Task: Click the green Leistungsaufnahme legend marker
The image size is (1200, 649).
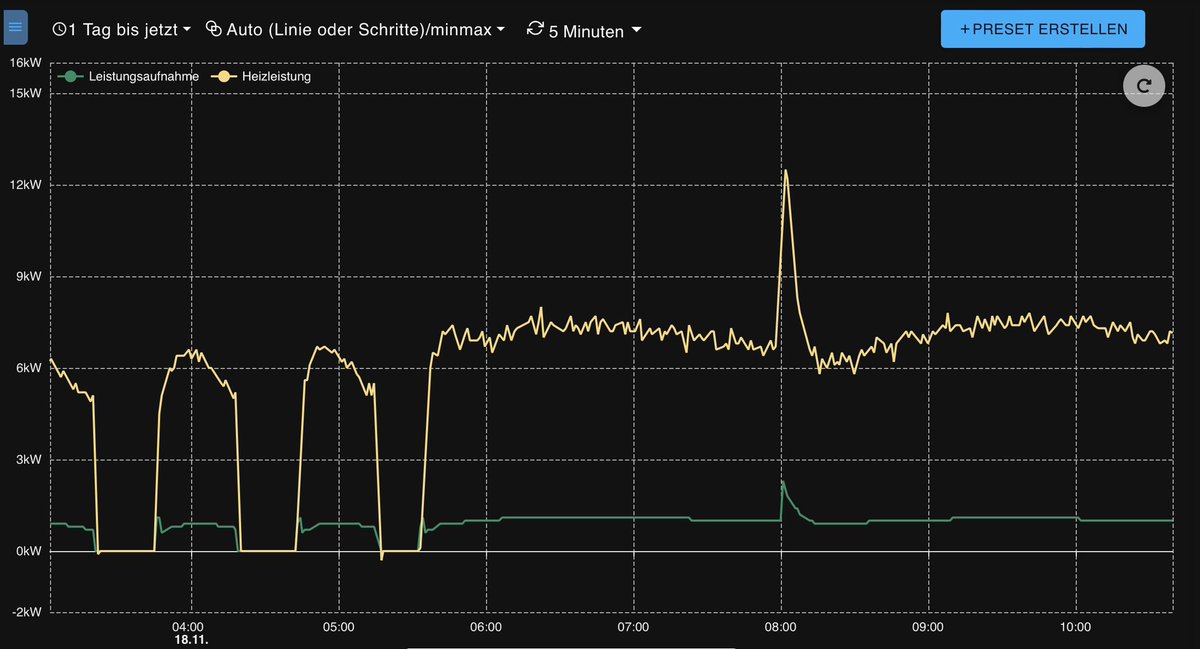Action: [68, 76]
